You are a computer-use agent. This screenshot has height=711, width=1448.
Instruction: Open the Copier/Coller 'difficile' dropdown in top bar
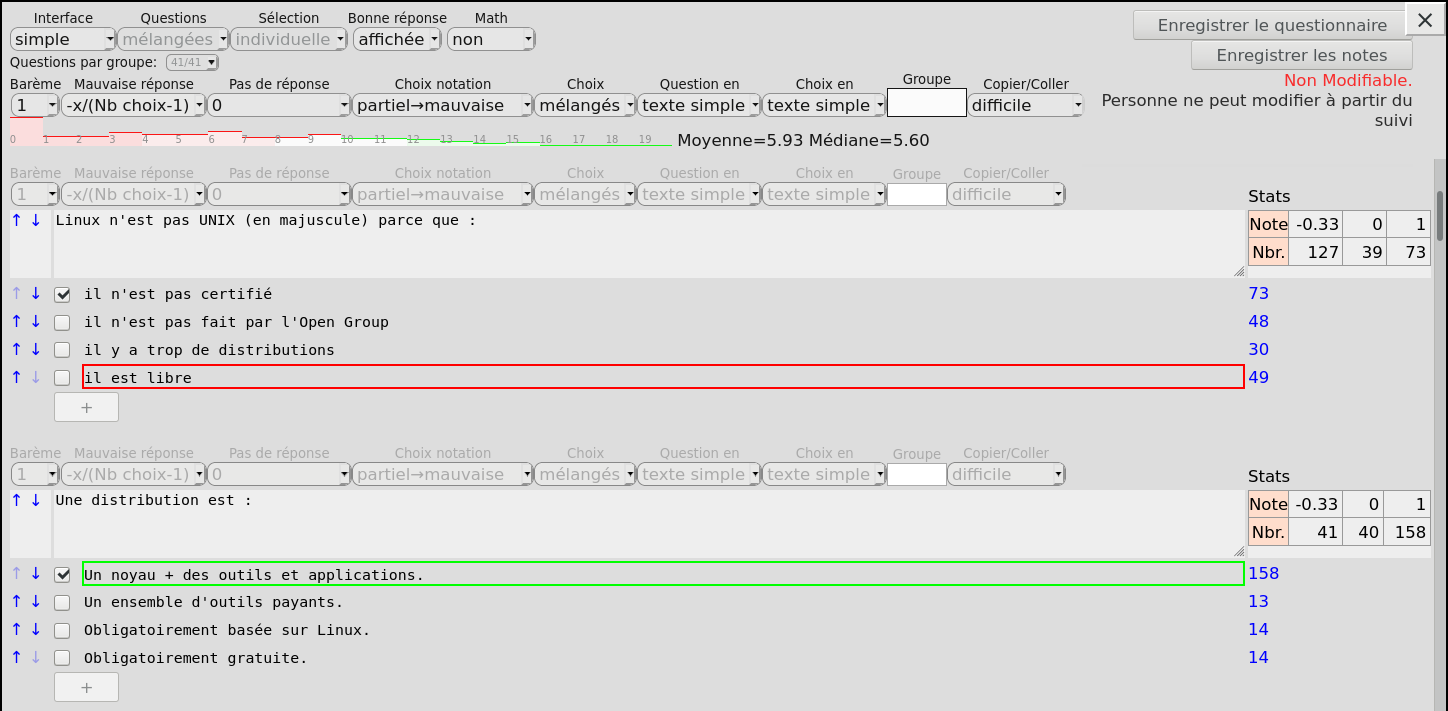pos(1025,105)
